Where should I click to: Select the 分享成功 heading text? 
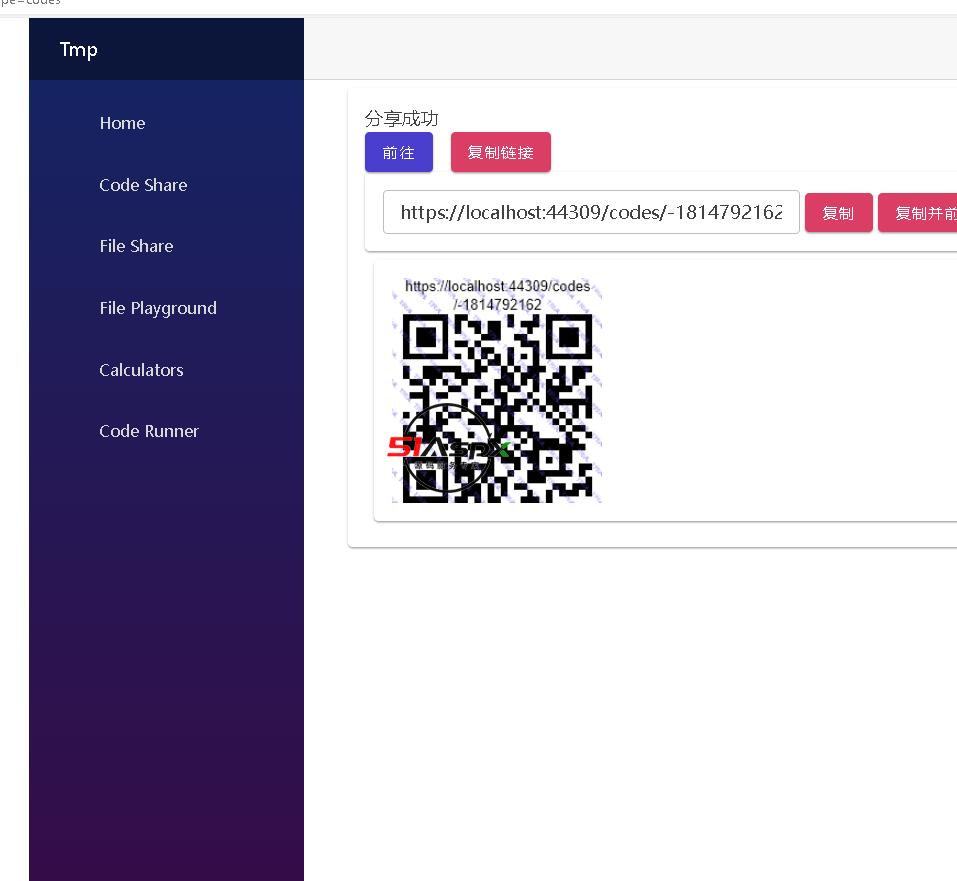click(x=401, y=118)
